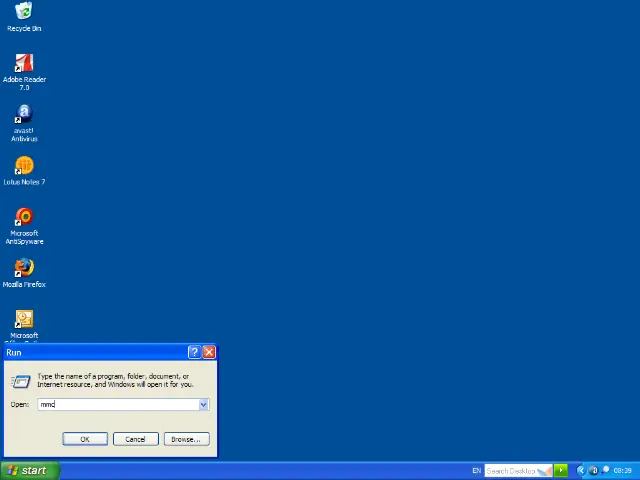Select the Microsoft AntiSpyware shortcut
This screenshot has height=480, width=640.
[x=24, y=217]
